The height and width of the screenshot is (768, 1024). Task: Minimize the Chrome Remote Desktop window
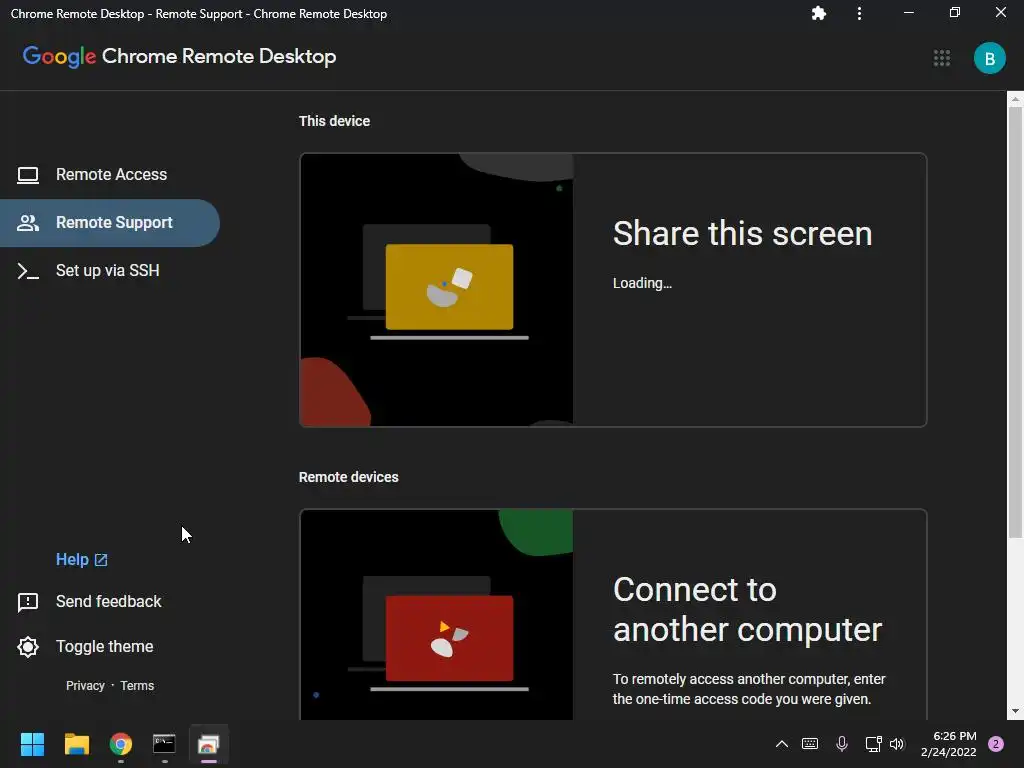[x=908, y=13]
